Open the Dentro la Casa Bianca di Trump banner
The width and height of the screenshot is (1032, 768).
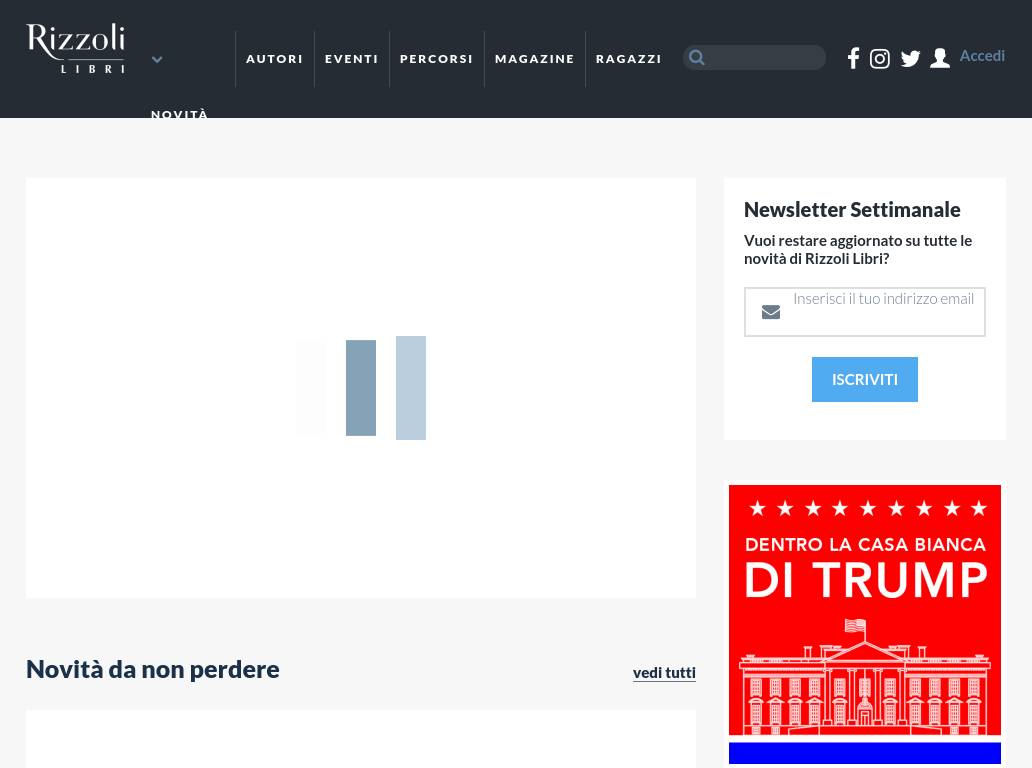(865, 622)
